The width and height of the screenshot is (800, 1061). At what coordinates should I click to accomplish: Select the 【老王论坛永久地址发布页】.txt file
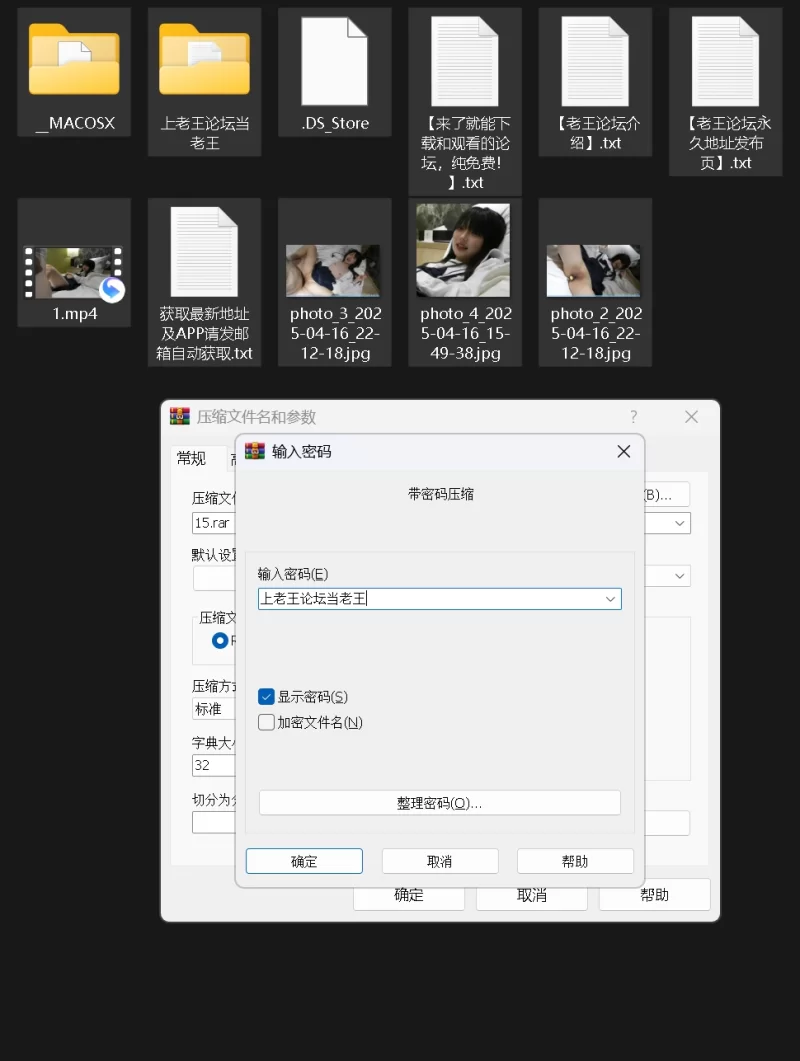point(726,92)
